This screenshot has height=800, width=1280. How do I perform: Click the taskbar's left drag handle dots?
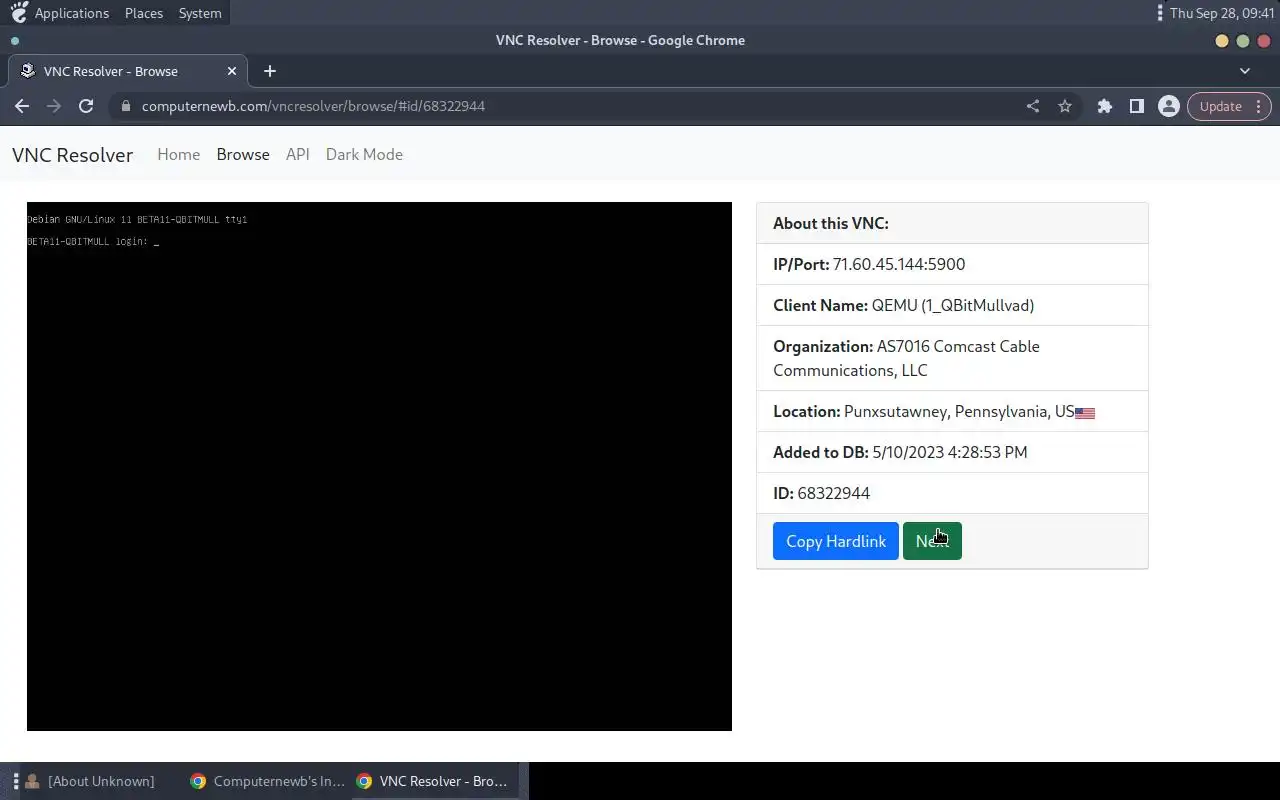(x=15, y=781)
